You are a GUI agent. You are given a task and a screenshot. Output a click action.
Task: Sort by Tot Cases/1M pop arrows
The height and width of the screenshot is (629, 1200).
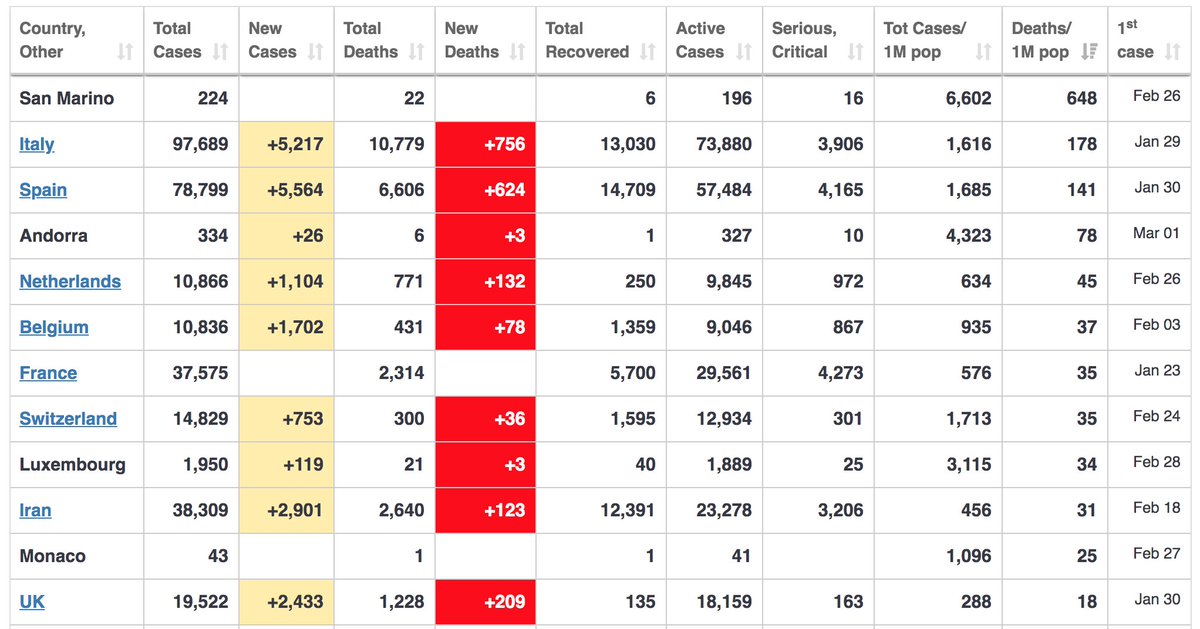click(x=984, y=52)
